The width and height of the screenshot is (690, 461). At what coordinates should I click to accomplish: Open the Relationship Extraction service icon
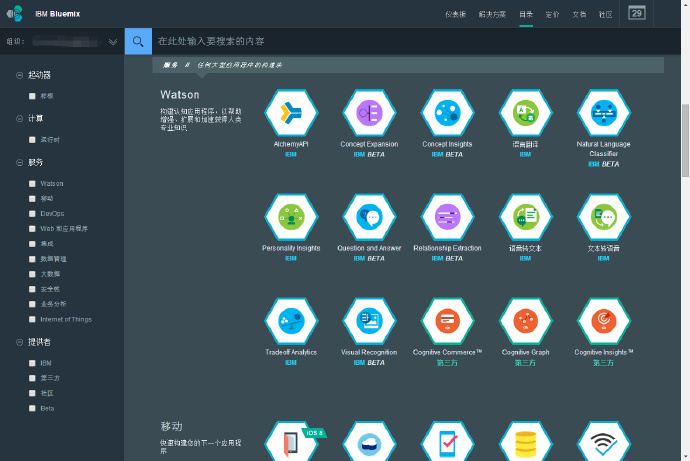[x=447, y=217]
